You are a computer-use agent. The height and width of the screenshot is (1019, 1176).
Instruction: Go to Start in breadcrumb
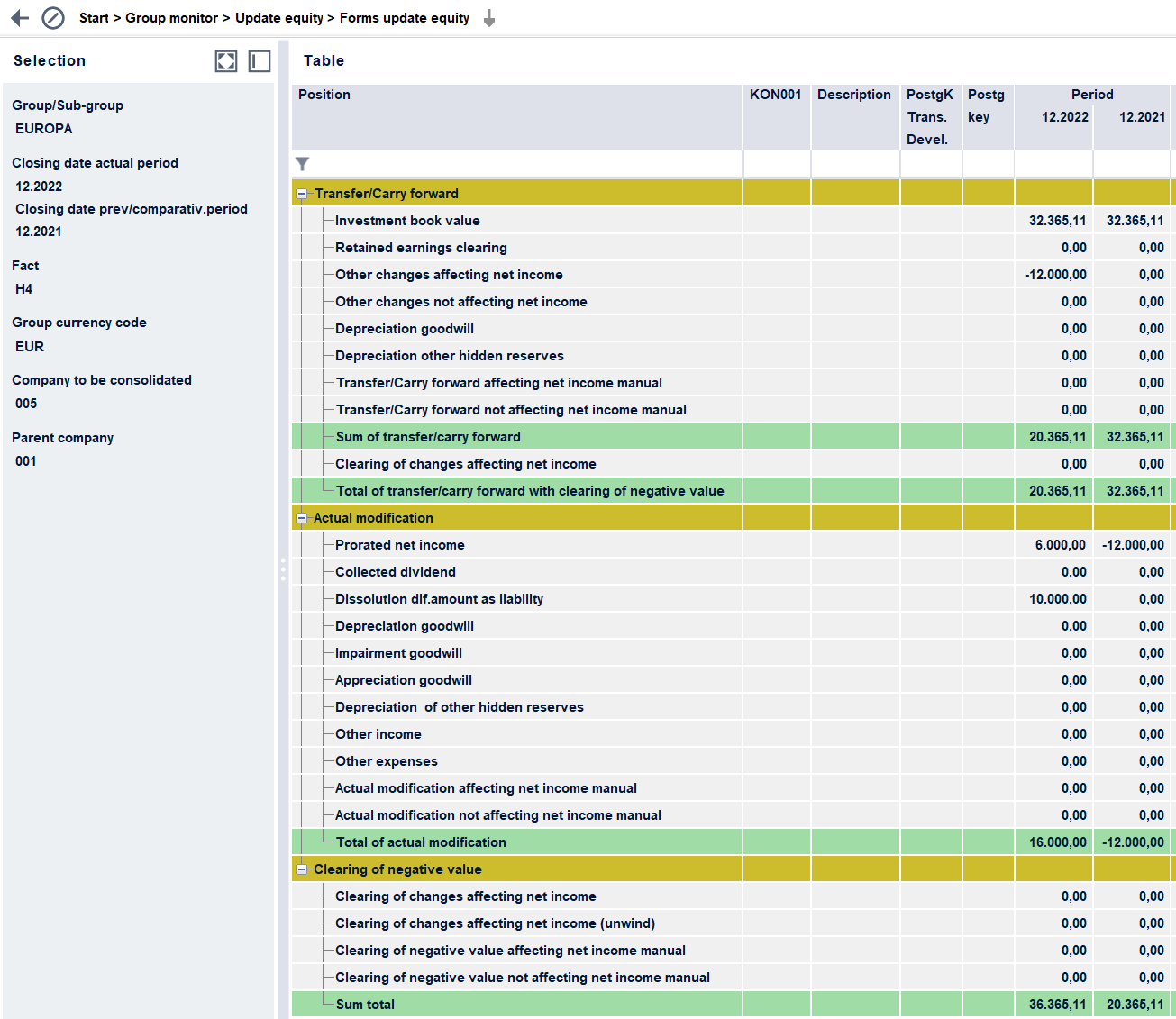pyautogui.click(x=94, y=18)
